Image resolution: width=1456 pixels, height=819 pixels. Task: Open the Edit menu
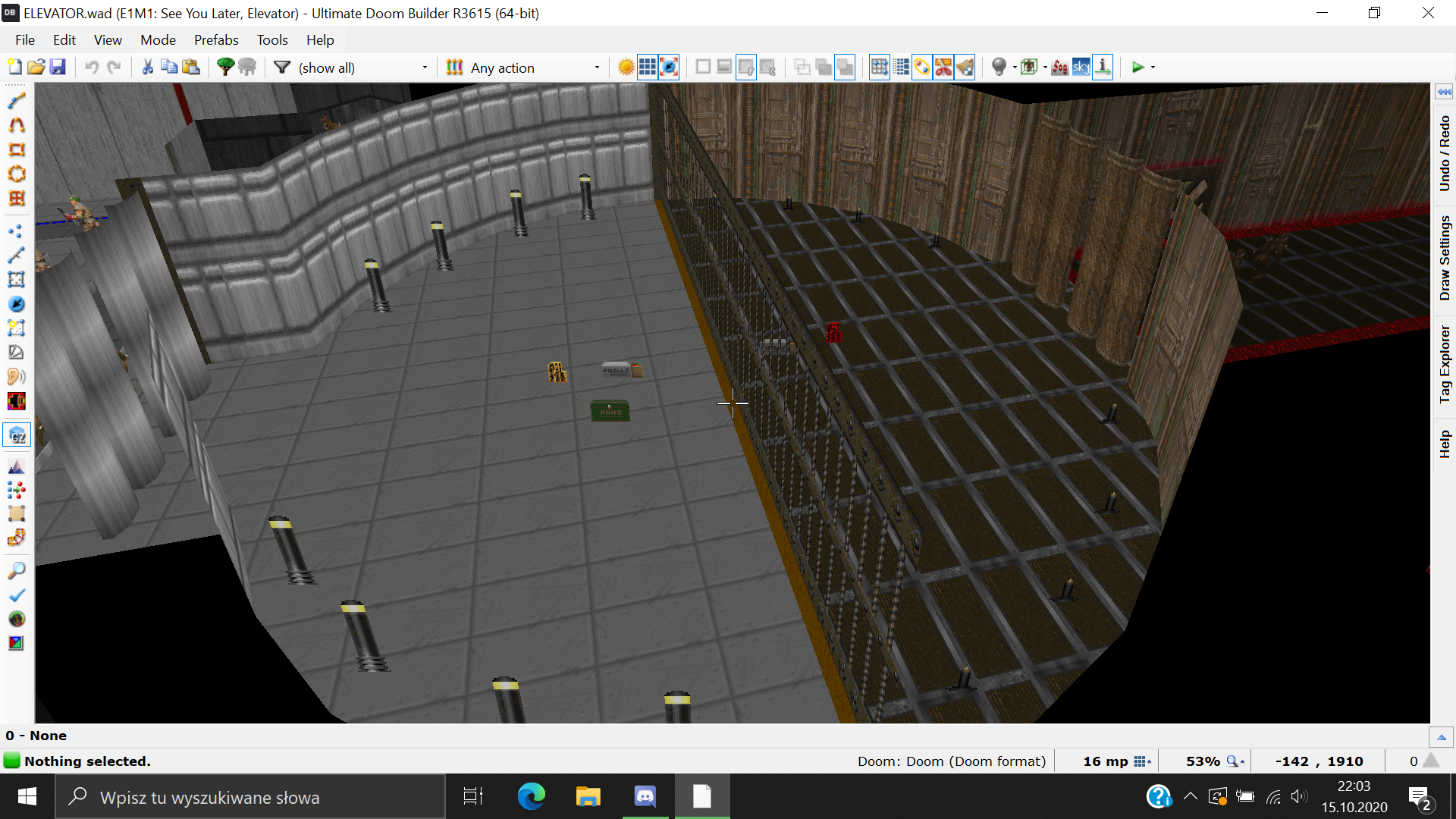tap(64, 40)
